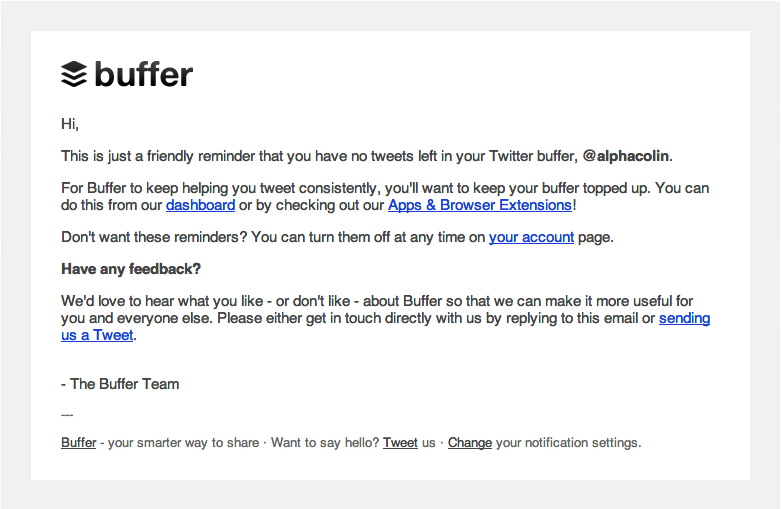Click the "Have any feedback?" heading
This screenshot has height=509, width=783.
(x=131, y=269)
